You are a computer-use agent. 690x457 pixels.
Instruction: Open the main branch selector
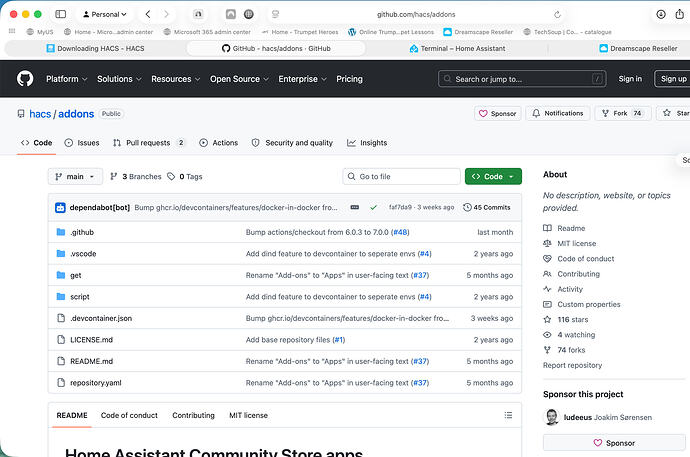pyautogui.click(x=75, y=176)
